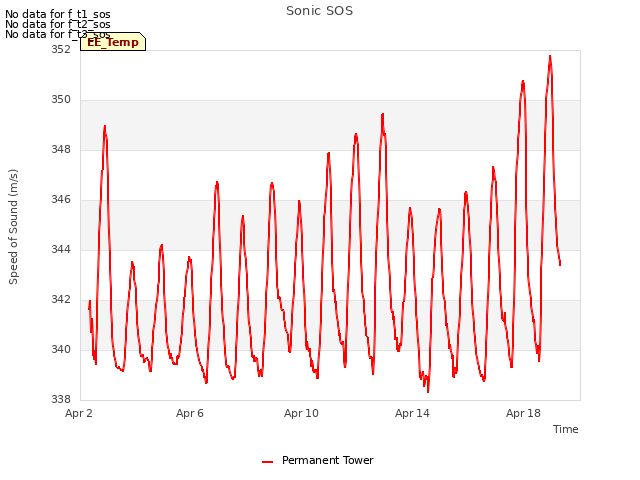Click the Sonic SOS chart title
640x480 pixels.
[x=319, y=11]
